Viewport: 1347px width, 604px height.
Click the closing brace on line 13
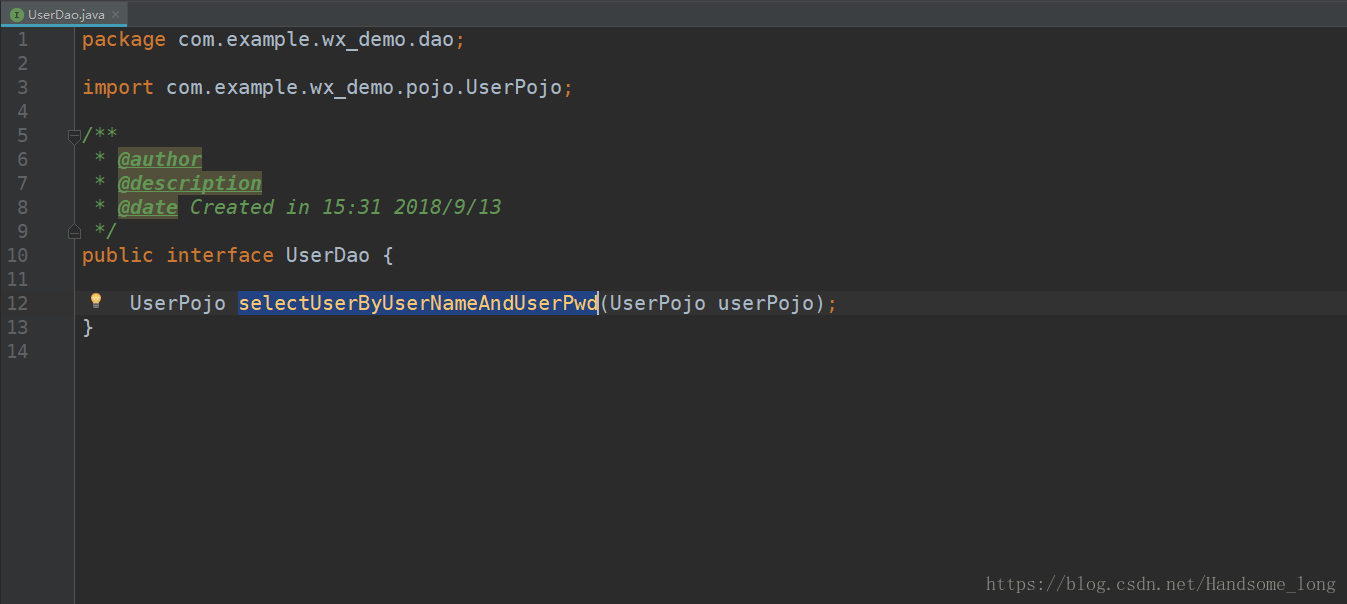pos(88,327)
